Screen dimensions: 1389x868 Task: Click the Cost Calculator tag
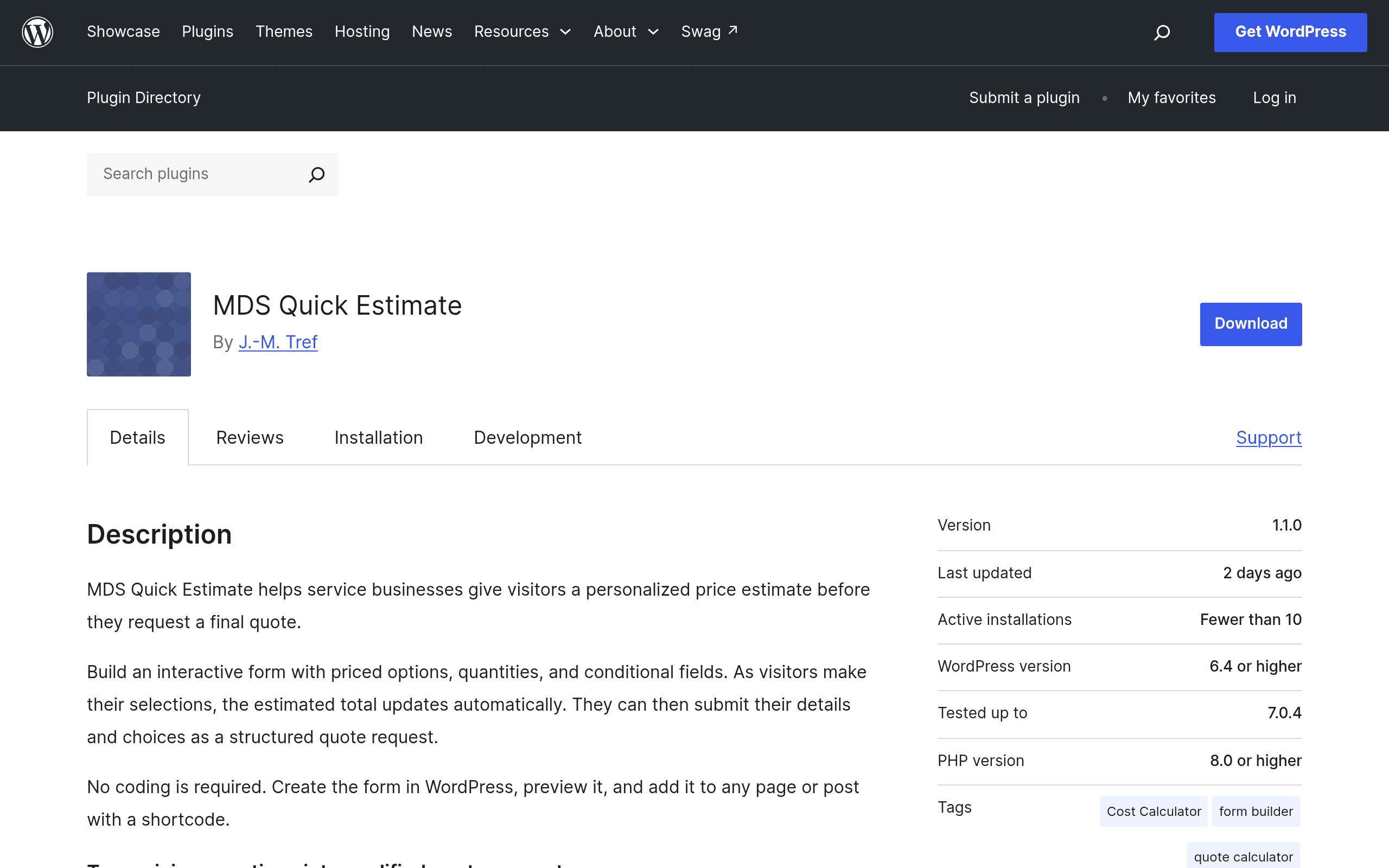[x=1154, y=811]
